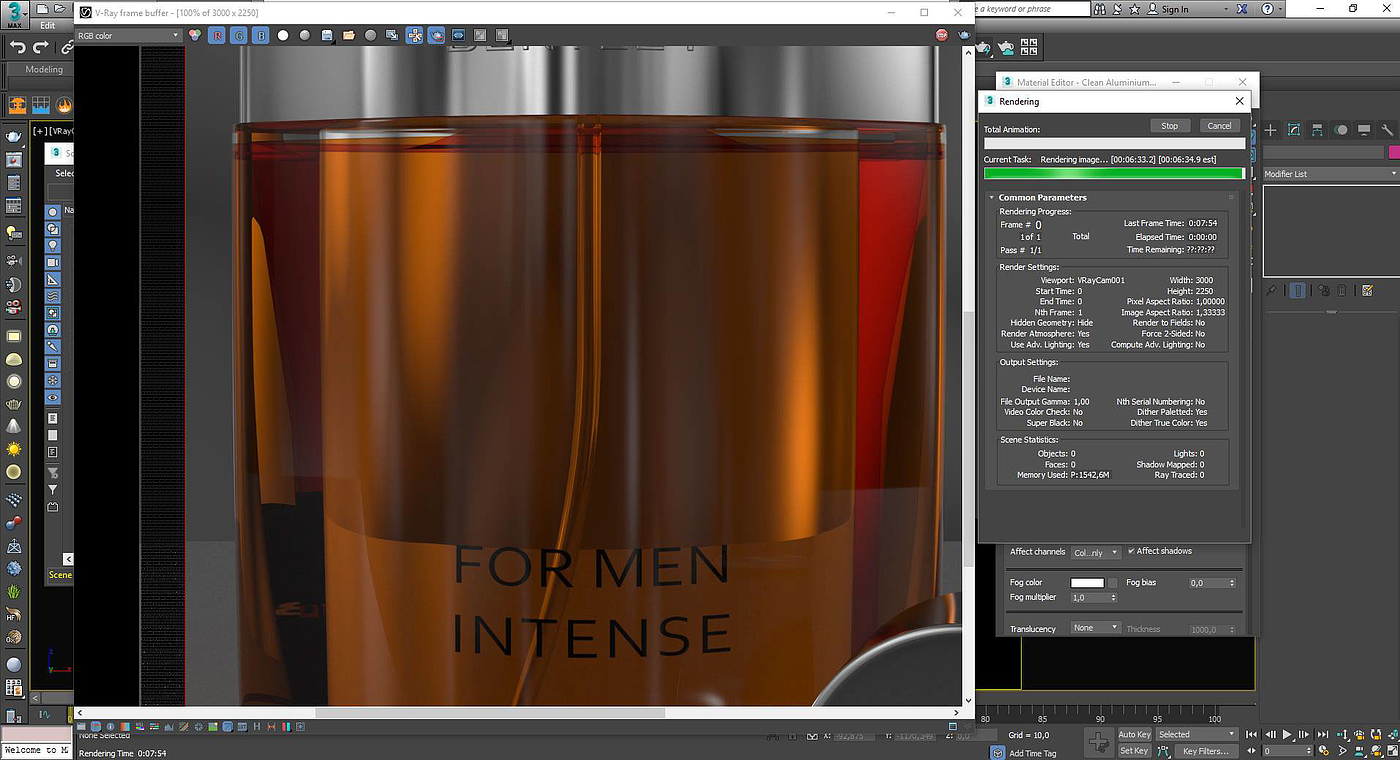Image resolution: width=1400 pixels, height=760 pixels.
Task: Open the Create panel plus icon
Action: 1271,130
